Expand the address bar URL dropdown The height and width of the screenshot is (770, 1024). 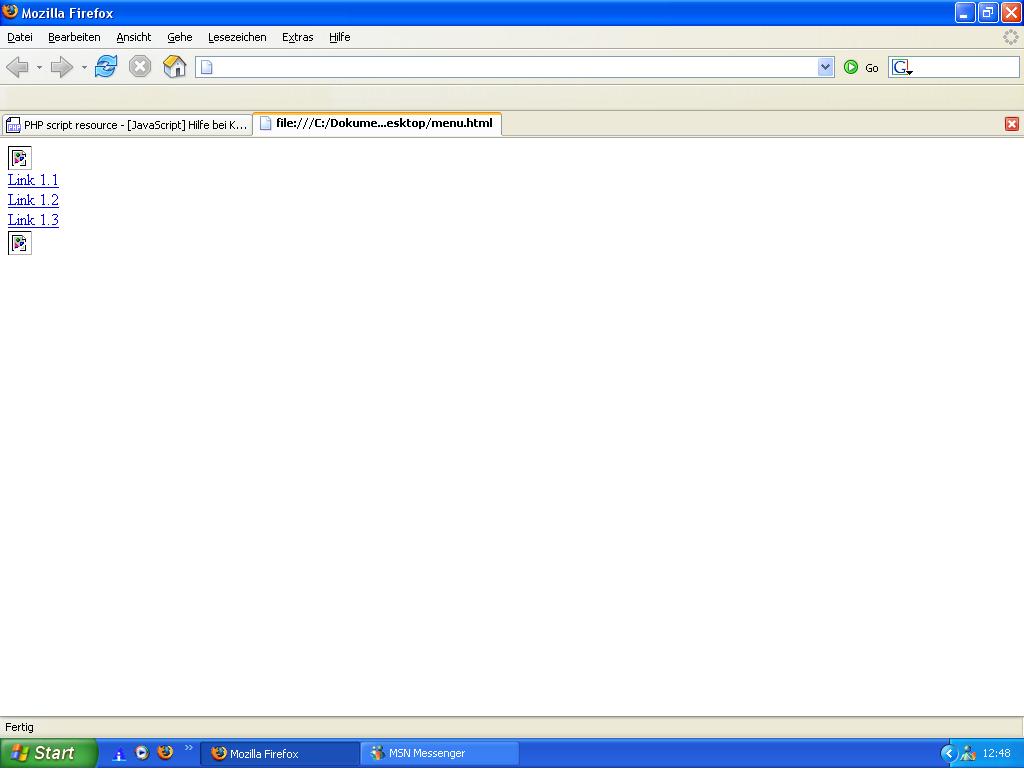tap(825, 67)
